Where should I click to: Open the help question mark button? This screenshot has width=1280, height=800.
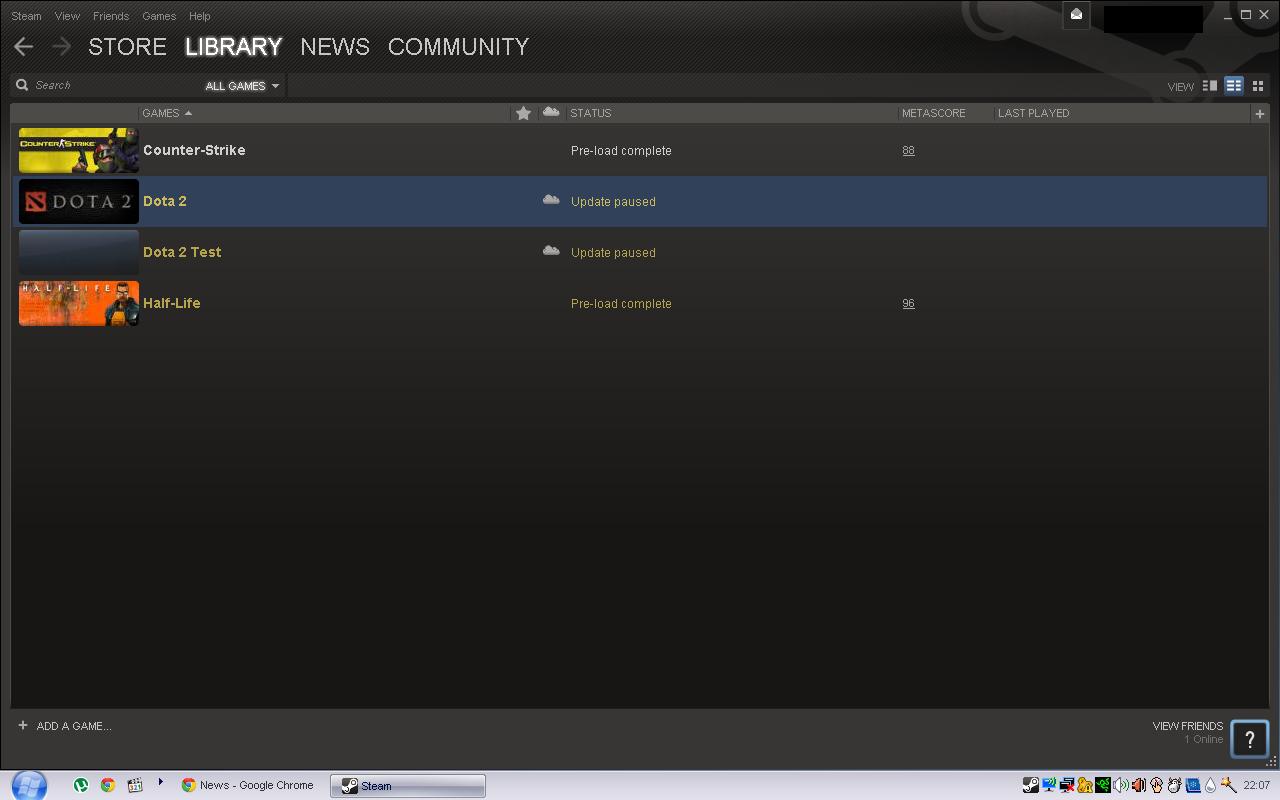(x=1249, y=740)
